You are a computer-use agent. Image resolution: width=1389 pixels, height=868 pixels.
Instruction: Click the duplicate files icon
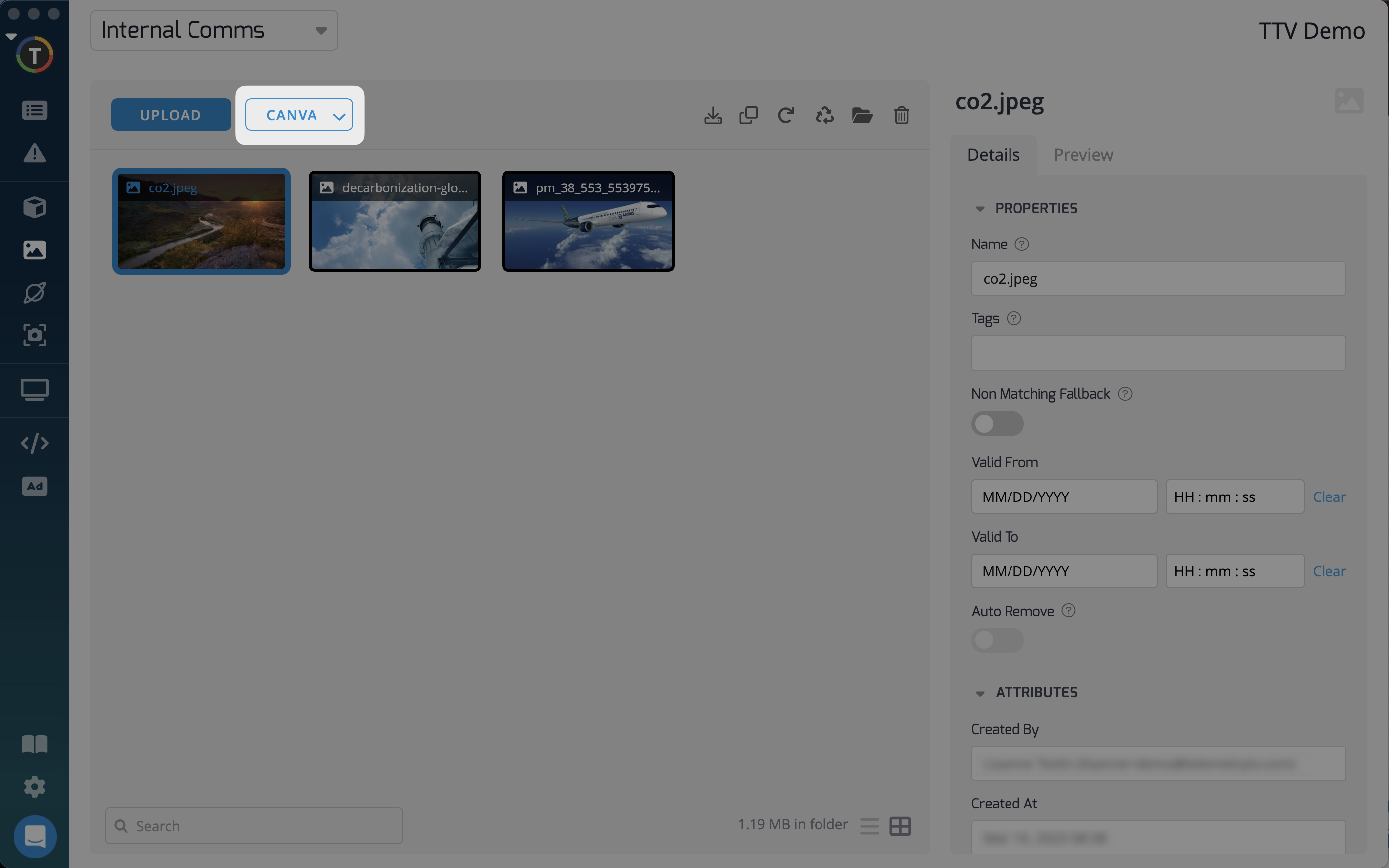click(x=749, y=116)
